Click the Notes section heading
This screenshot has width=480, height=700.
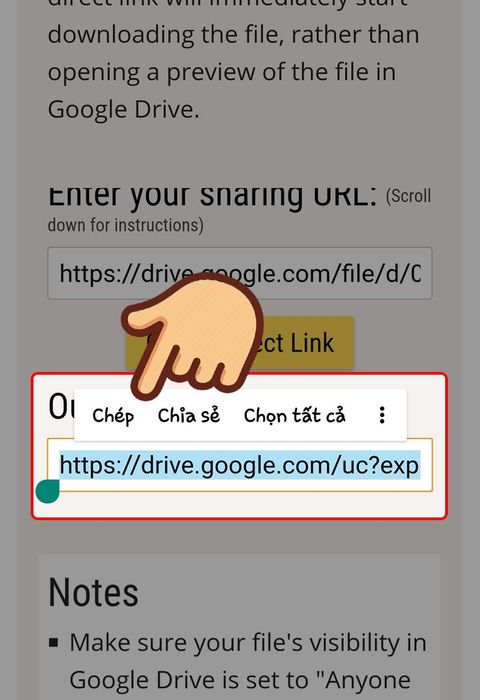pos(93,592)
